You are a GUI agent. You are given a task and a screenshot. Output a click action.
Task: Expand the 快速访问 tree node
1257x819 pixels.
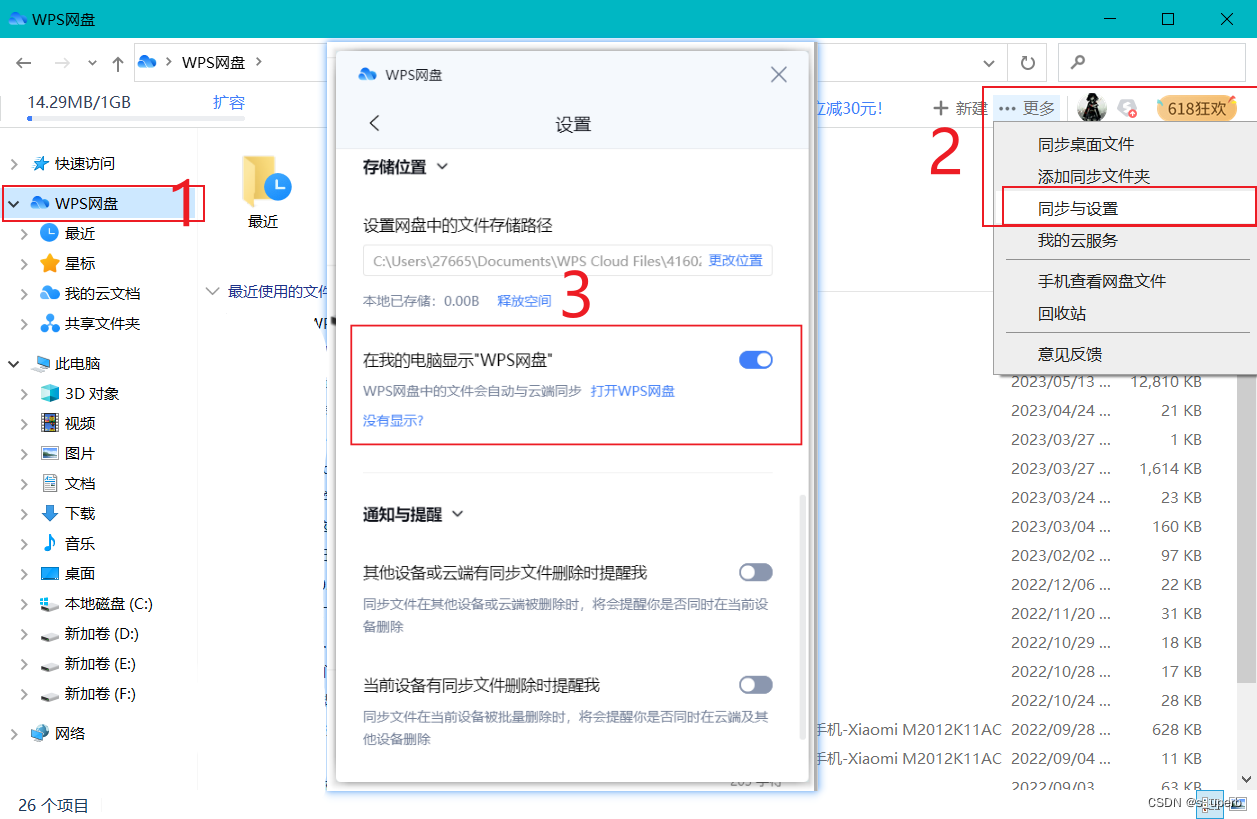(13, 164)
